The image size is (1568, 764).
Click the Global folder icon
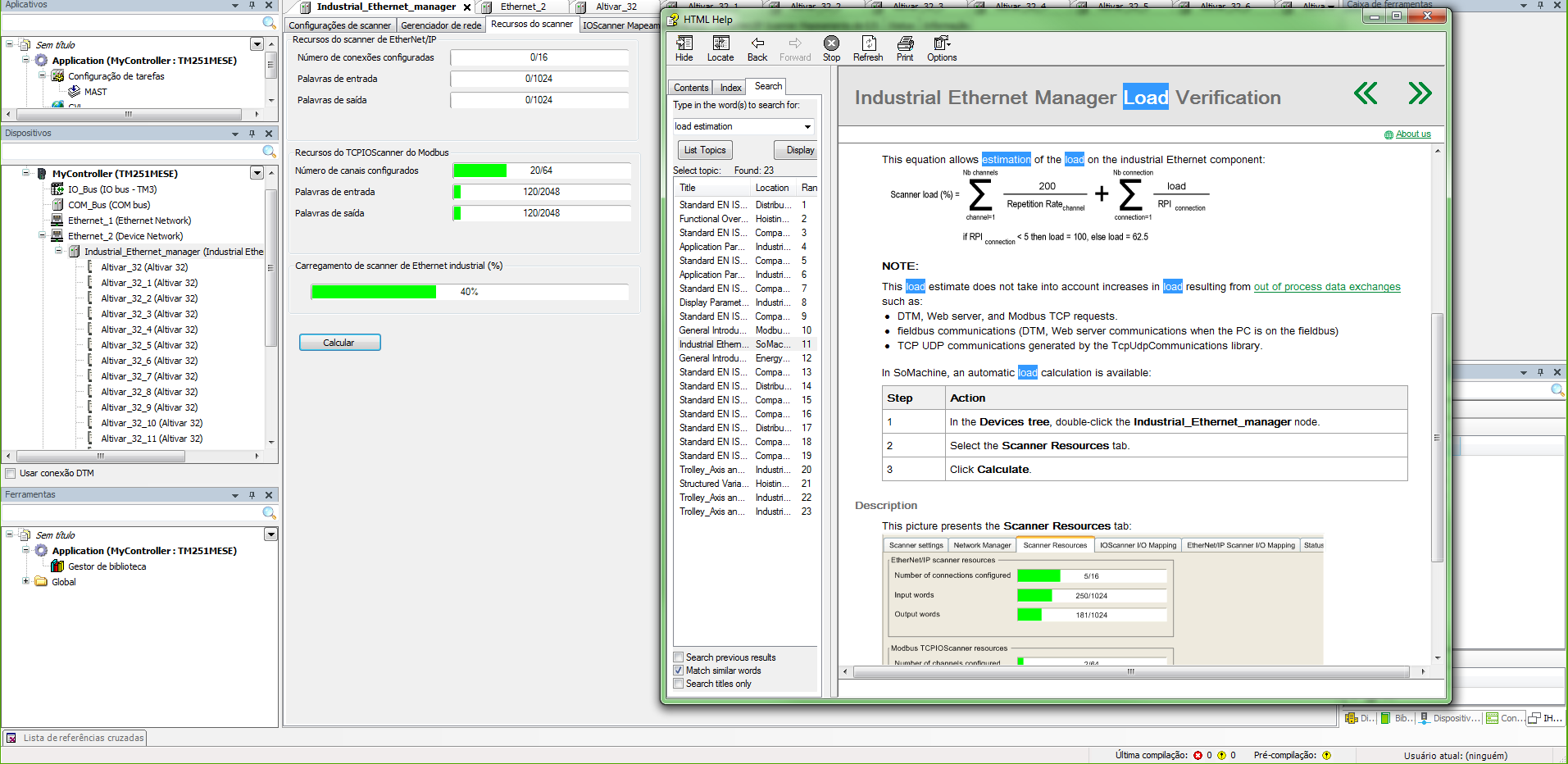(41, 582)
